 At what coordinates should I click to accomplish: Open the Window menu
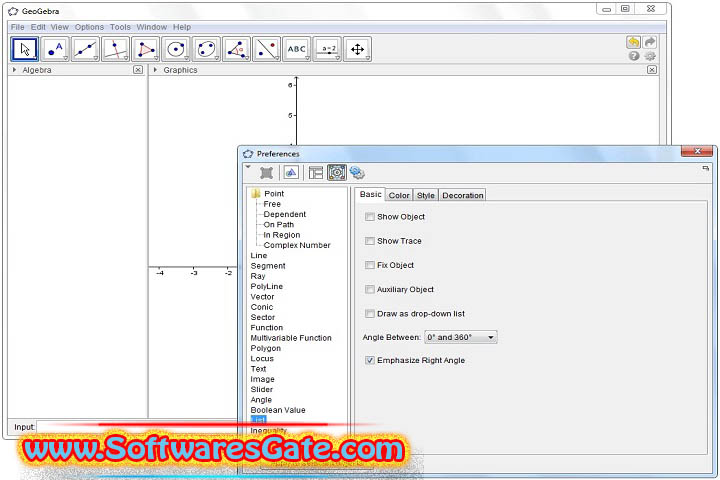[x=152, y=27]
